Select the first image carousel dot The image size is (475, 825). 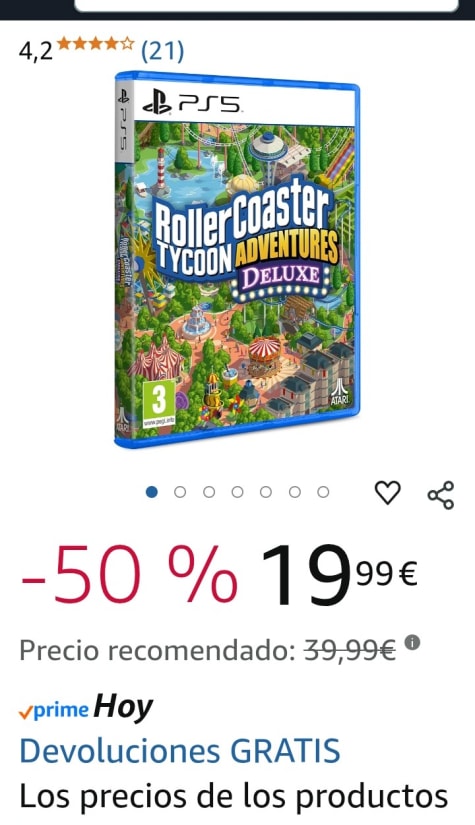click(x=151, y=492)
